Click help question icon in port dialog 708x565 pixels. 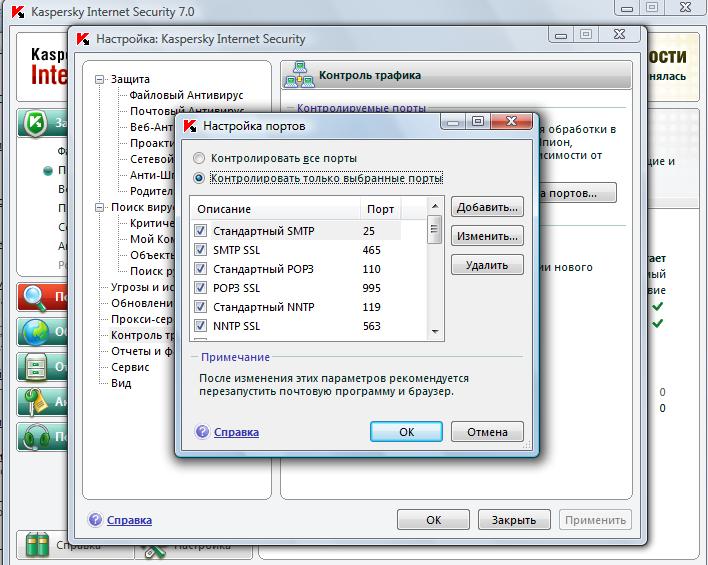point(202,432)
